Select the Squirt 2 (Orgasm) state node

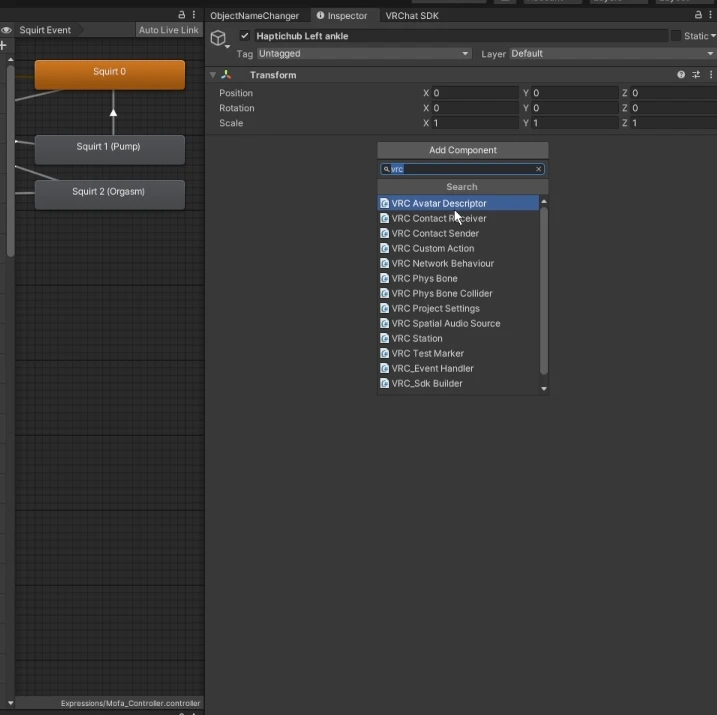tap(110, 194)
